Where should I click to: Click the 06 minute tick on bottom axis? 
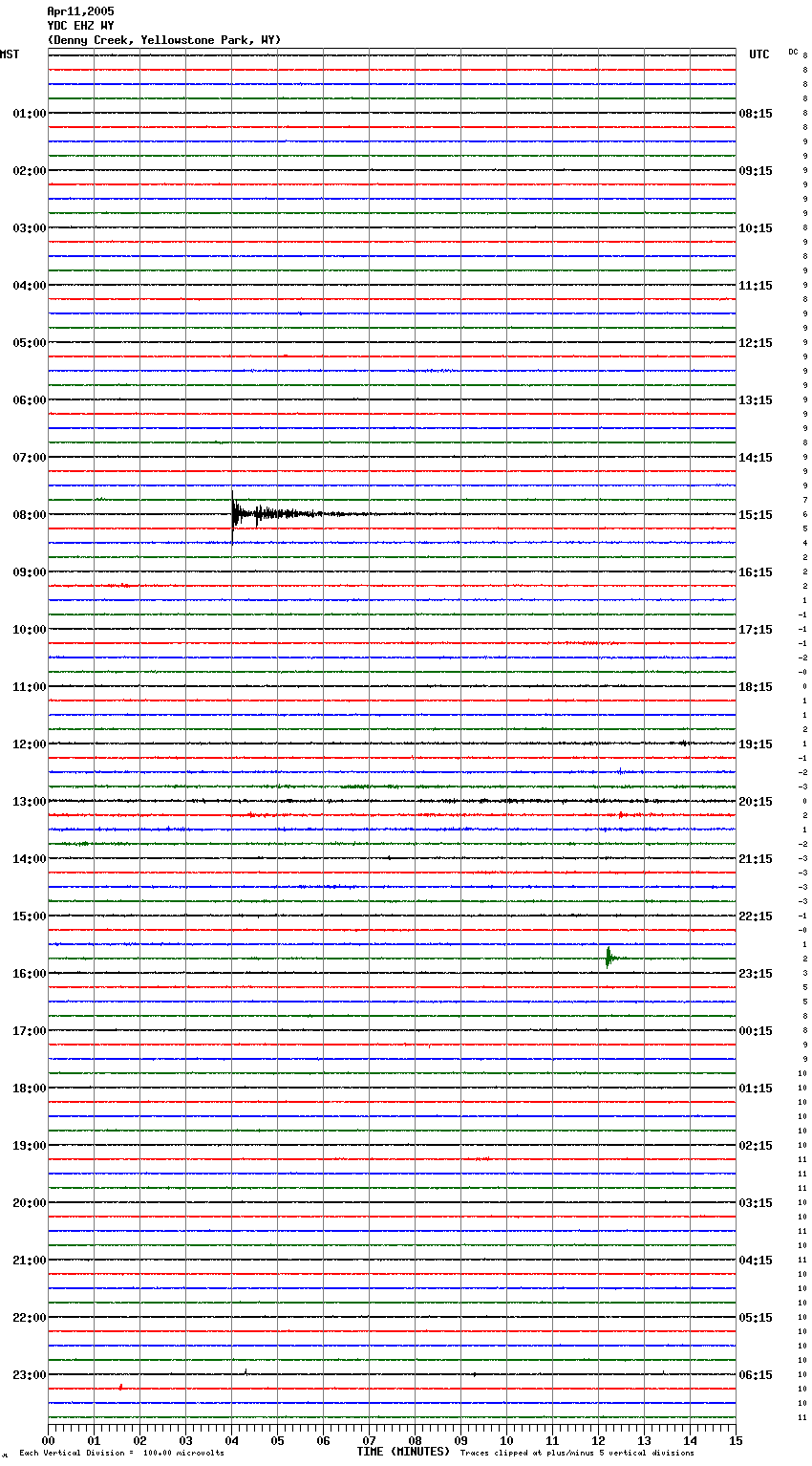pos(323,1440)
